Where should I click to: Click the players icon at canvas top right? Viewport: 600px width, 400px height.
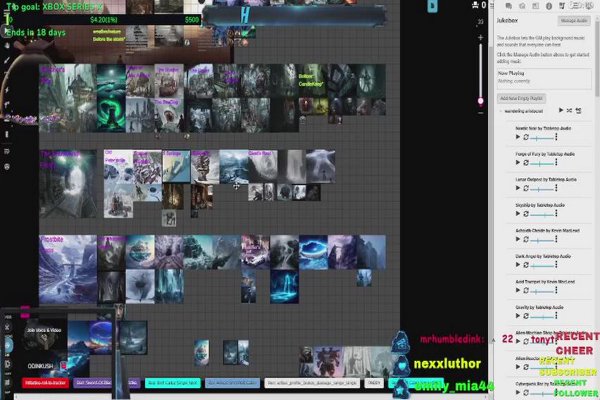pos(476,5)
